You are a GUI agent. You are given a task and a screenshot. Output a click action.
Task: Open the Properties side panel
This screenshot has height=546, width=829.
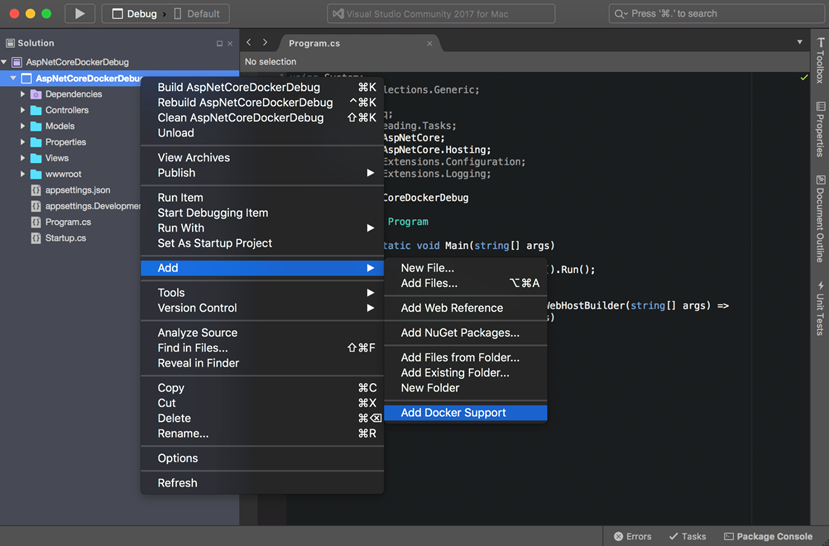(x=819, y=129)
